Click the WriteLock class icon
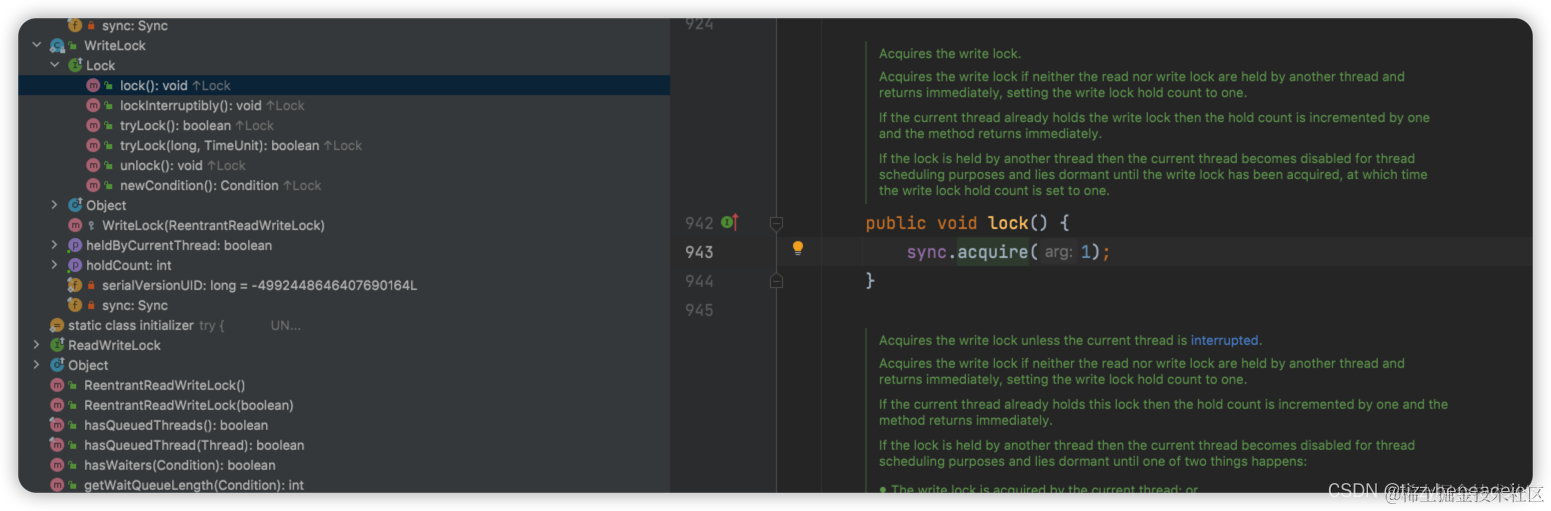 [x=58, y=46]
